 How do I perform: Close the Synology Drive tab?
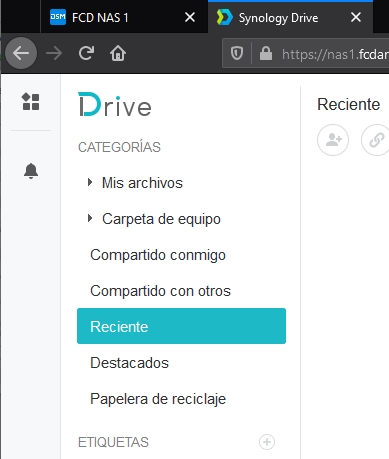point(356,17)
